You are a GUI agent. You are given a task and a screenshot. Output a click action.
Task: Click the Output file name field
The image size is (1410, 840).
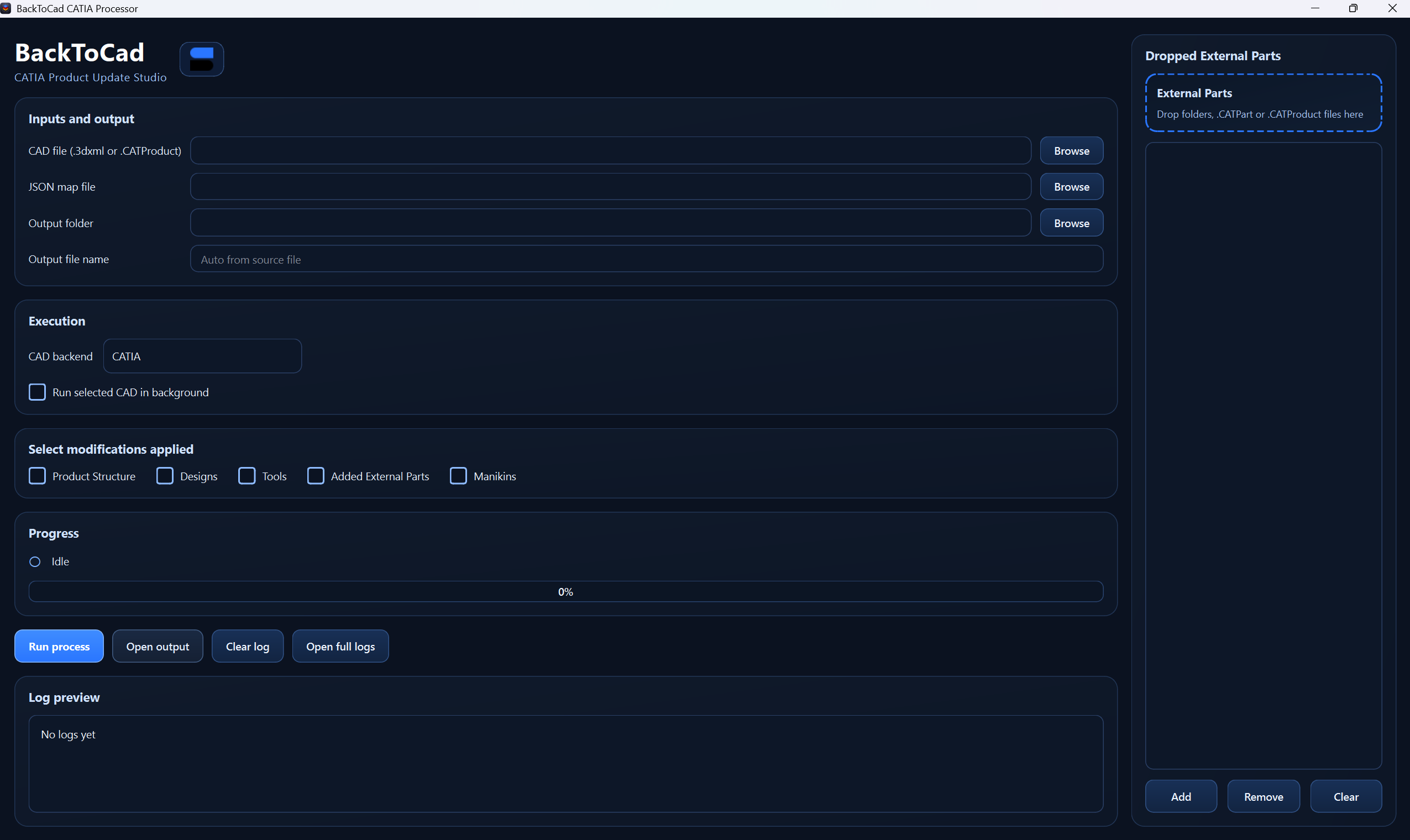[x=647, y=259]
